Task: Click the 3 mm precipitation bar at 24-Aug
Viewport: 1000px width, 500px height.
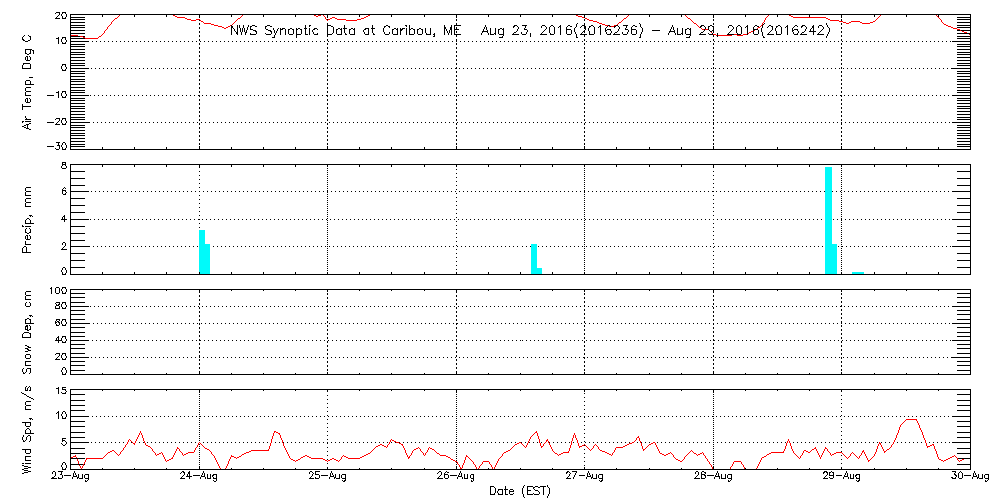Action: point(202,252)
